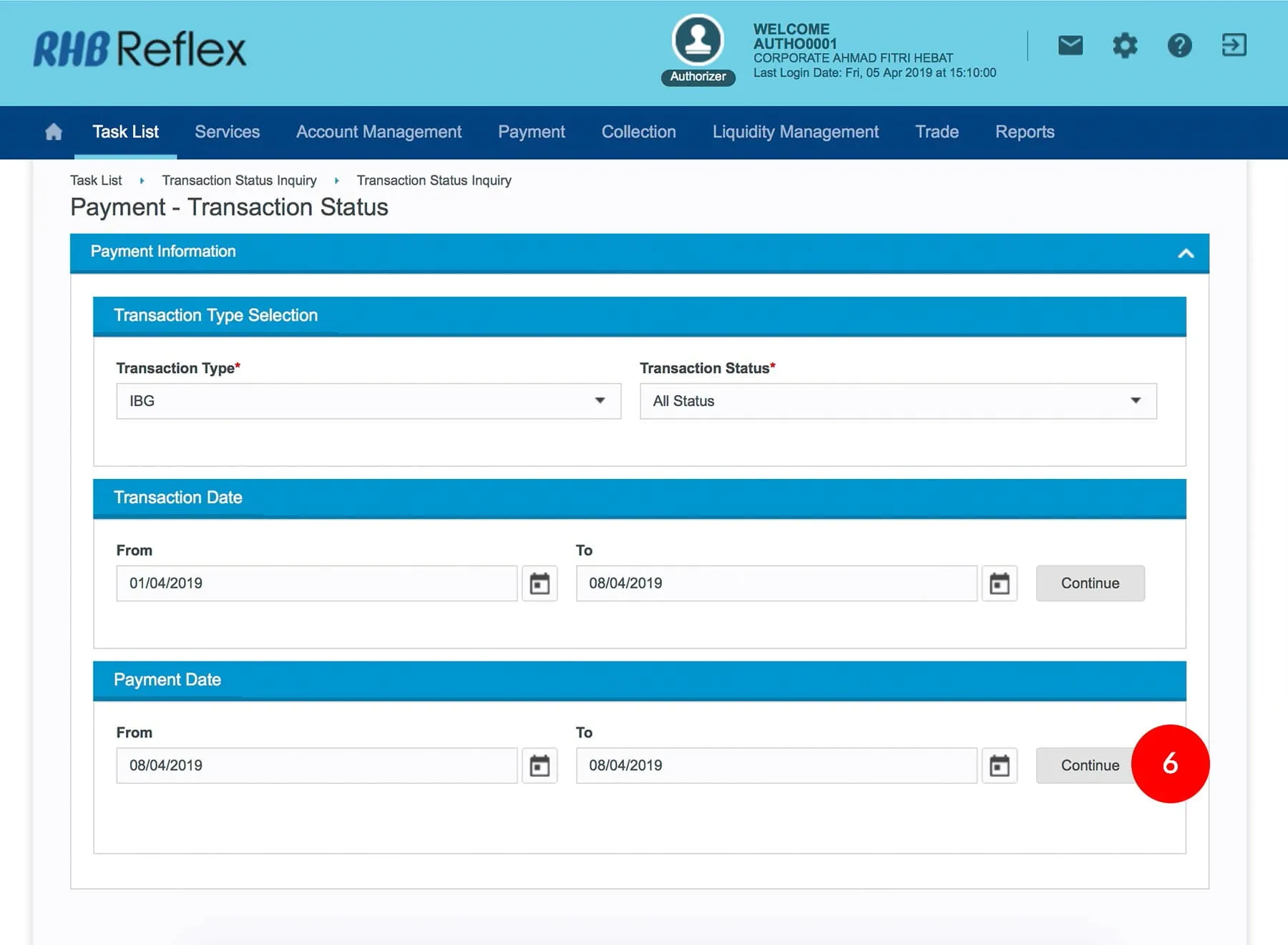The height and width of the screenshot is (945, 1288).
Task: Open the Liquidity Management menu
Action: pos(795,132)
